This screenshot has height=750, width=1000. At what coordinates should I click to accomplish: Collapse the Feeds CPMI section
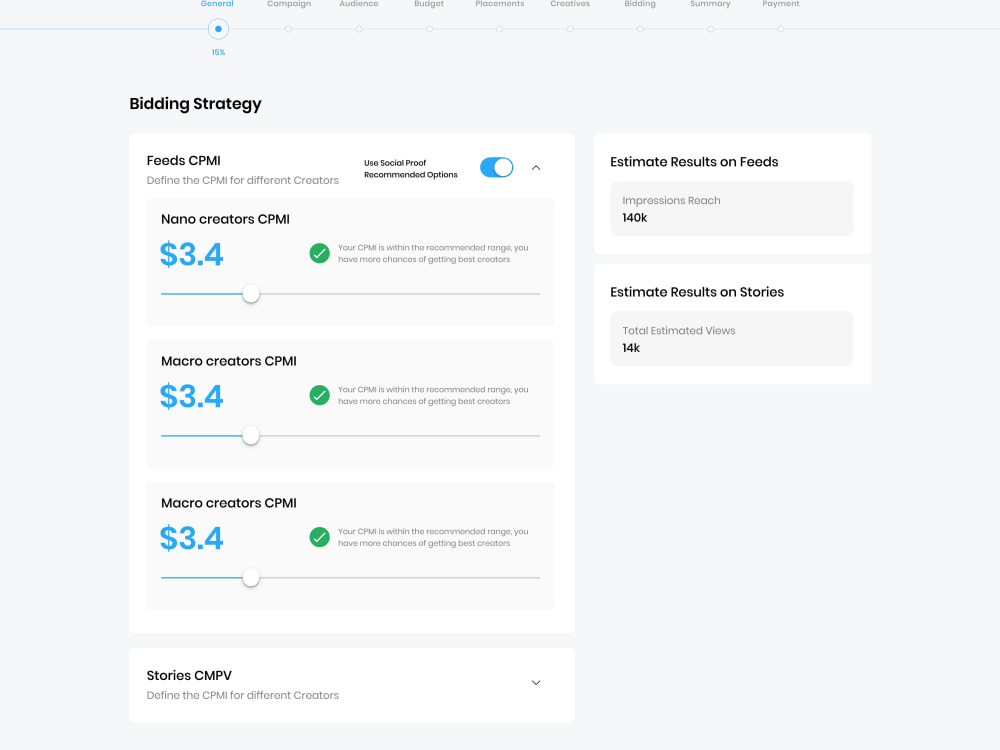[536, 167]
